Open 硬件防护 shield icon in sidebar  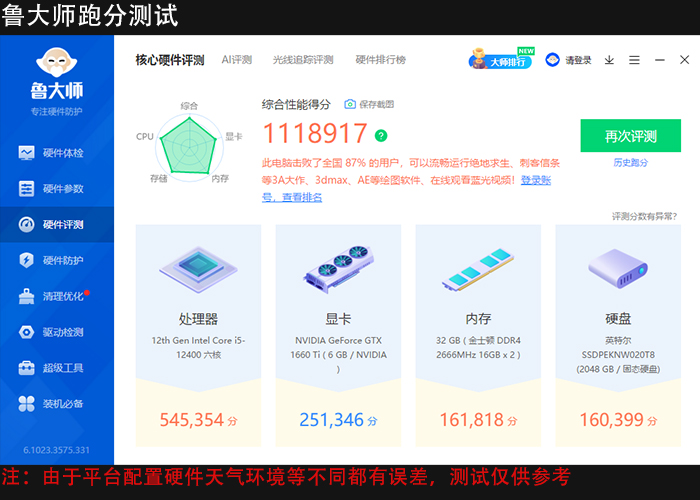[26, 260]
